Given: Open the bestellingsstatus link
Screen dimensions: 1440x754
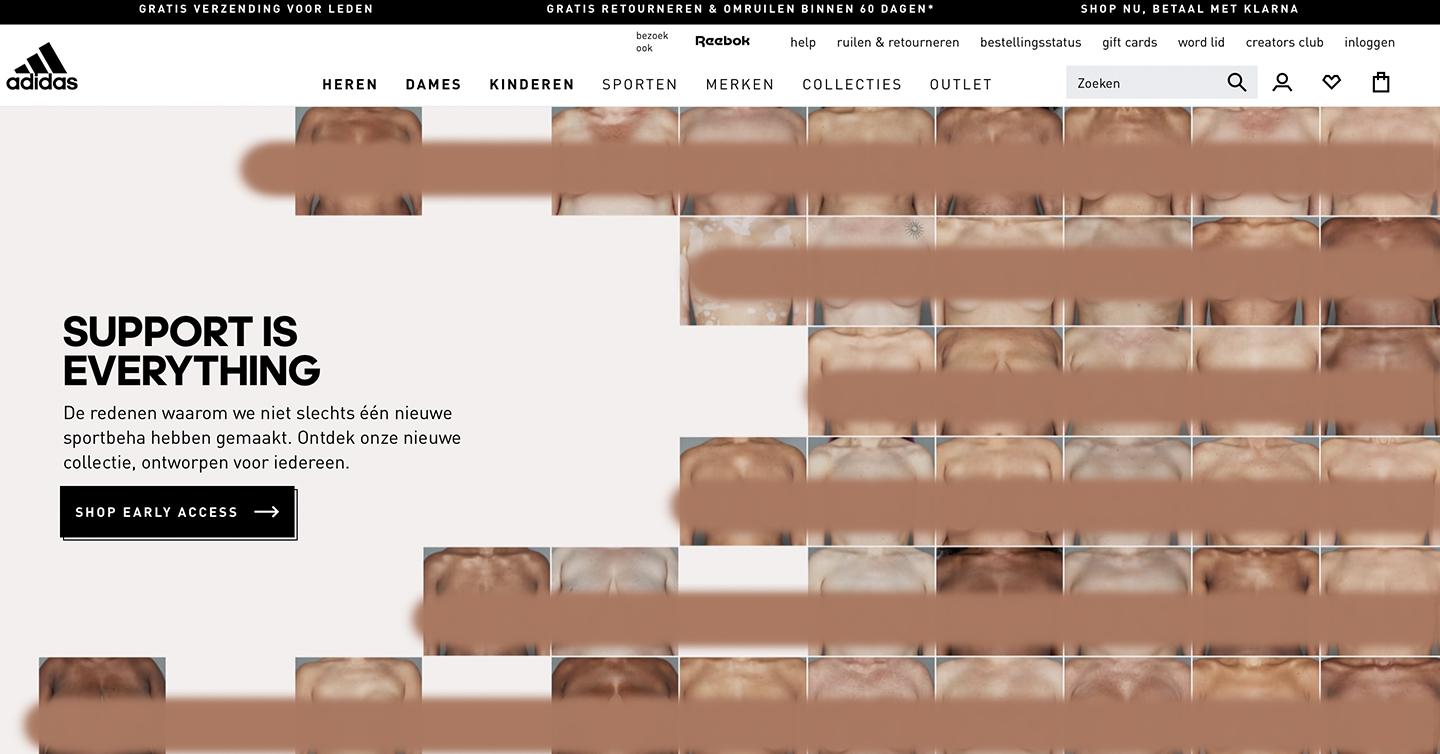Looking at the screenshot, I should pyautogui.click(x=1031, y=42).
